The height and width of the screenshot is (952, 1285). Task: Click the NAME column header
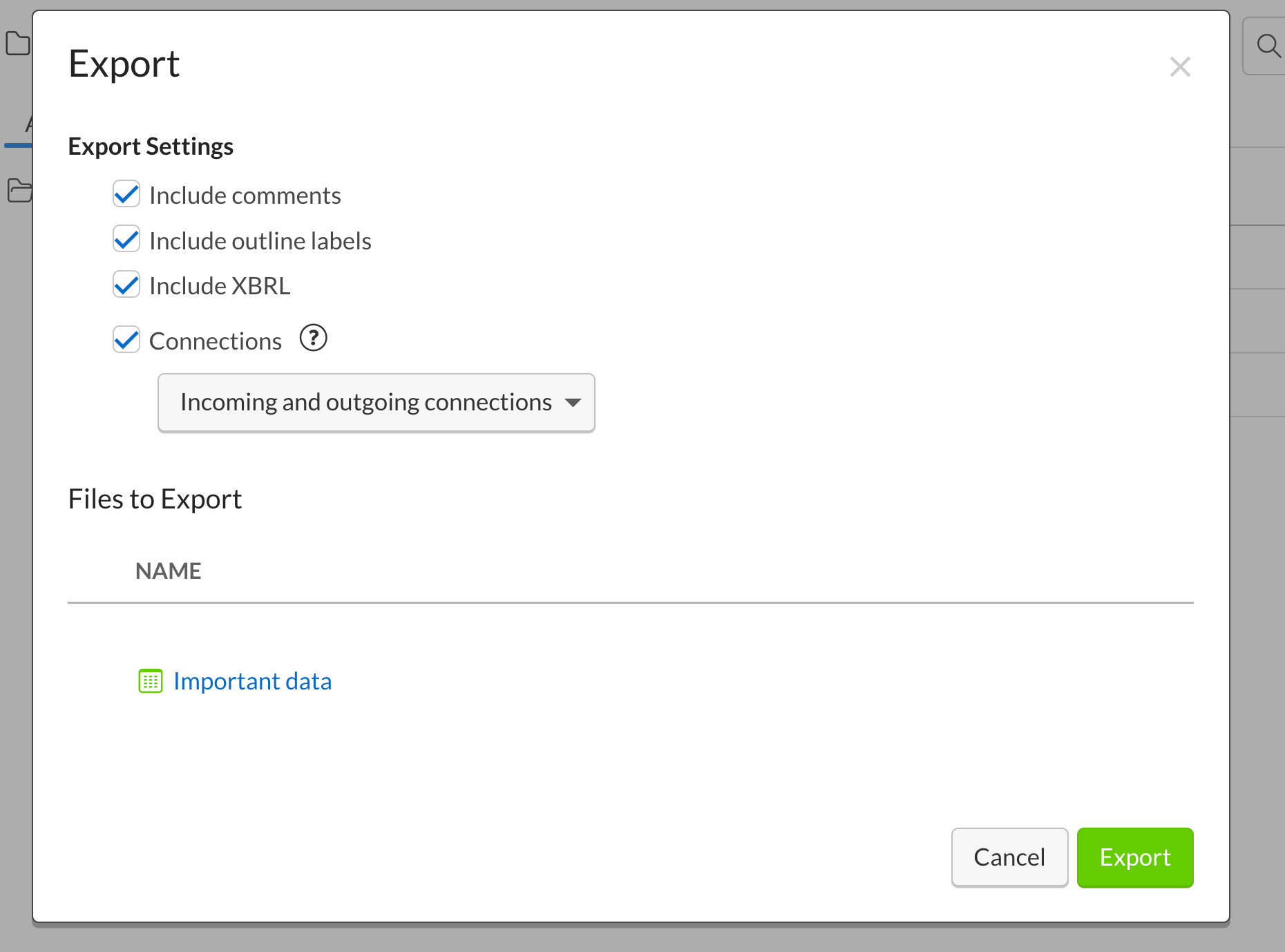tap(168, 571)
